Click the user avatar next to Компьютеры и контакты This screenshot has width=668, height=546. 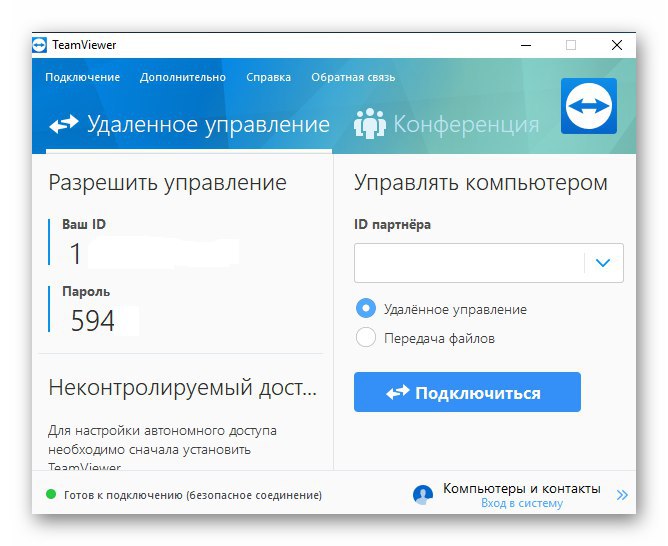click(423, 495)
